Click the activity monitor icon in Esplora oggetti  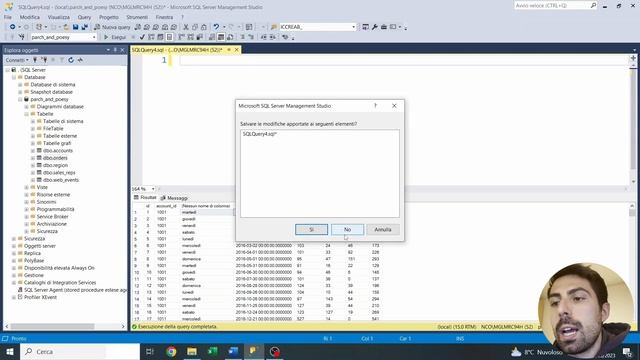click(x=80, y=60)
